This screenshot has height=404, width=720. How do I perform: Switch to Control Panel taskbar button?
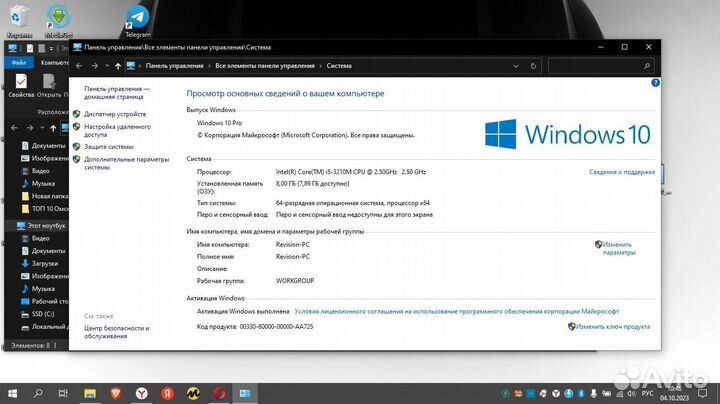pos(245,393)
